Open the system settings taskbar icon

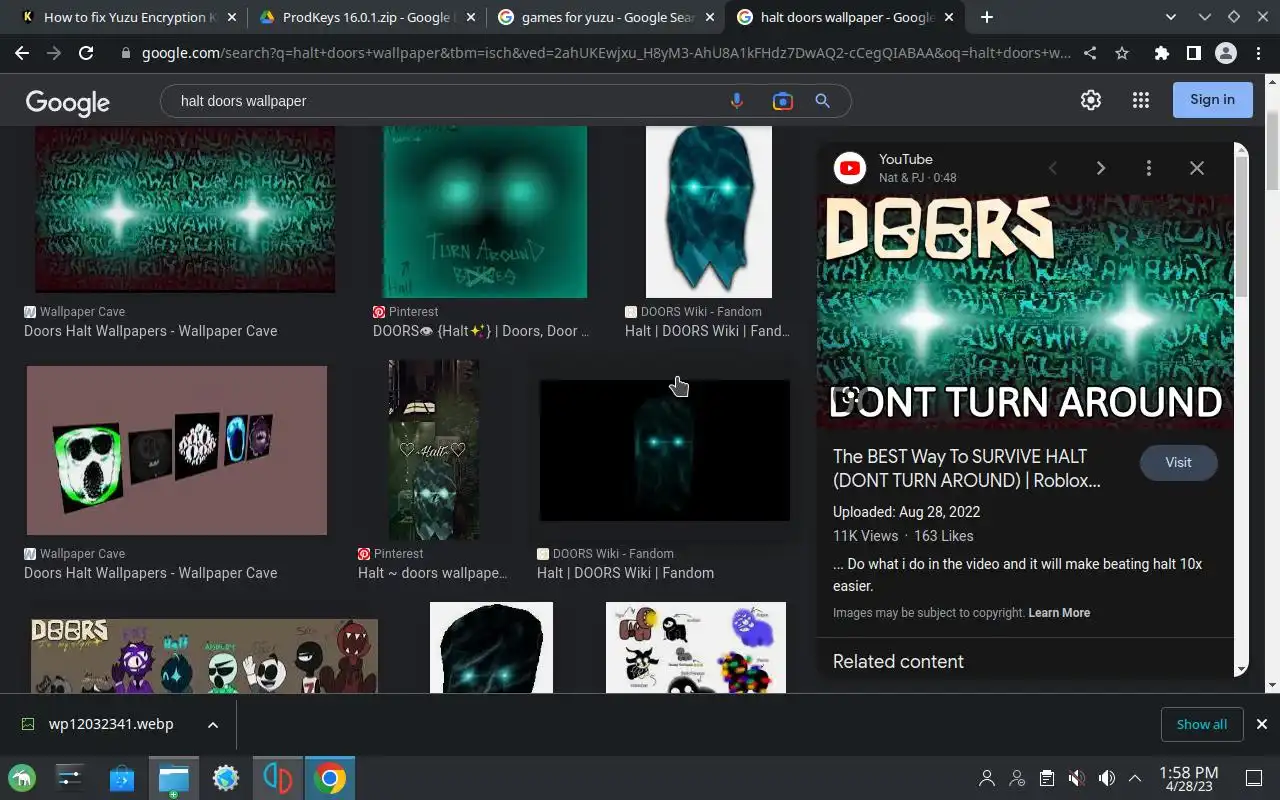(x=226, y=778)
